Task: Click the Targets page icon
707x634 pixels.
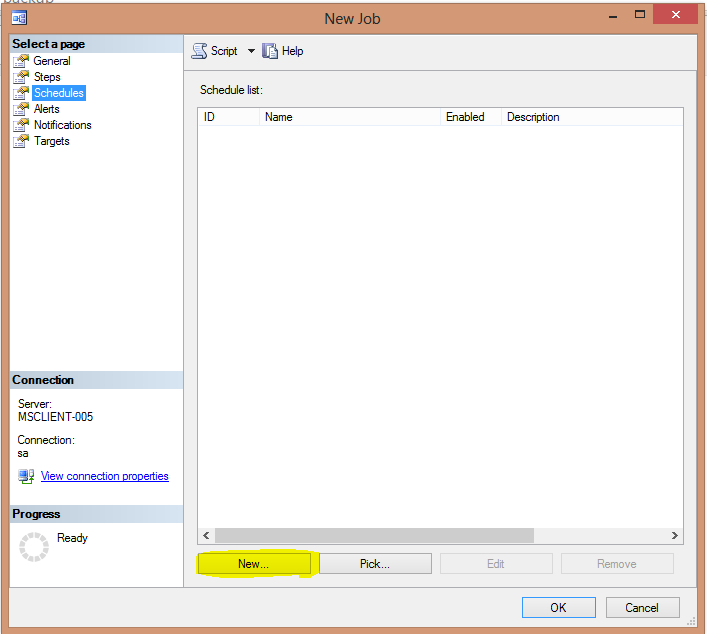Action: tap(21, 141)
